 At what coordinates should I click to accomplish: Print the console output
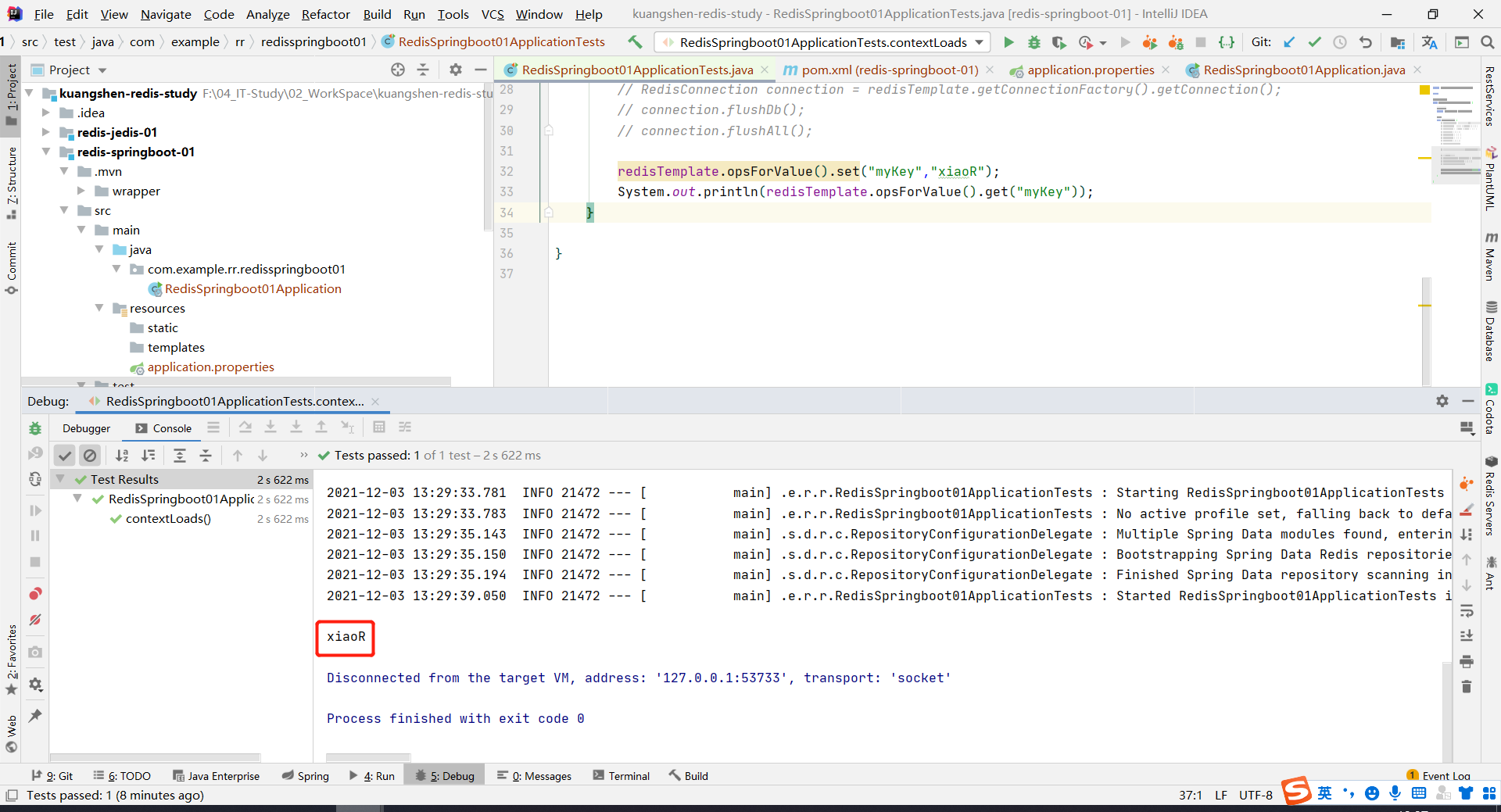point(1467,662)
